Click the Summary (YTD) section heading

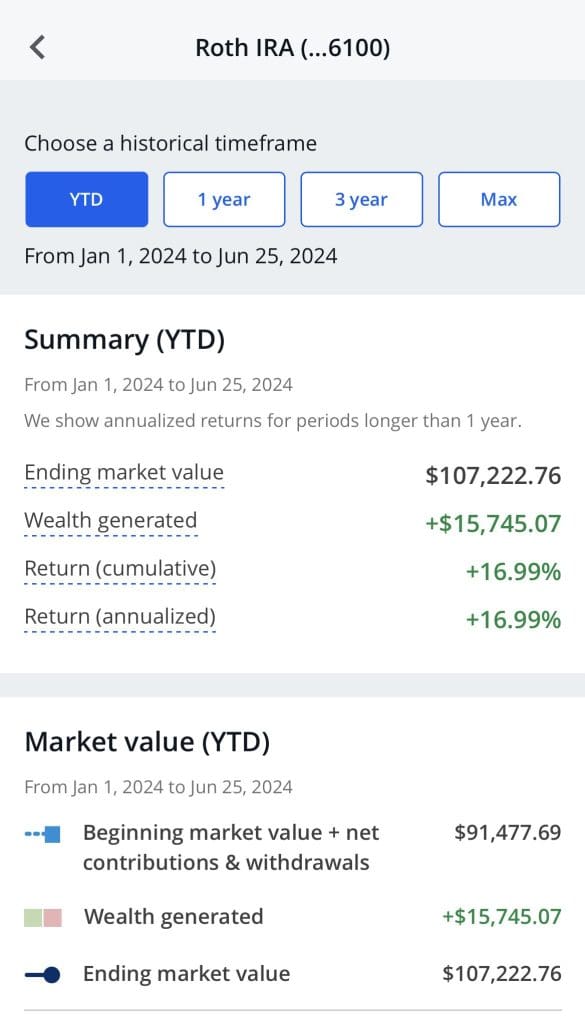[126, 339]
